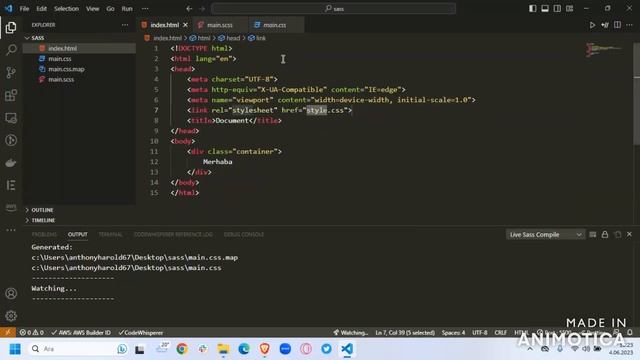Image resolution: width=640 pixels, height=360 pixels.
Task: Close the index.html tab
Action: (185, 25)
